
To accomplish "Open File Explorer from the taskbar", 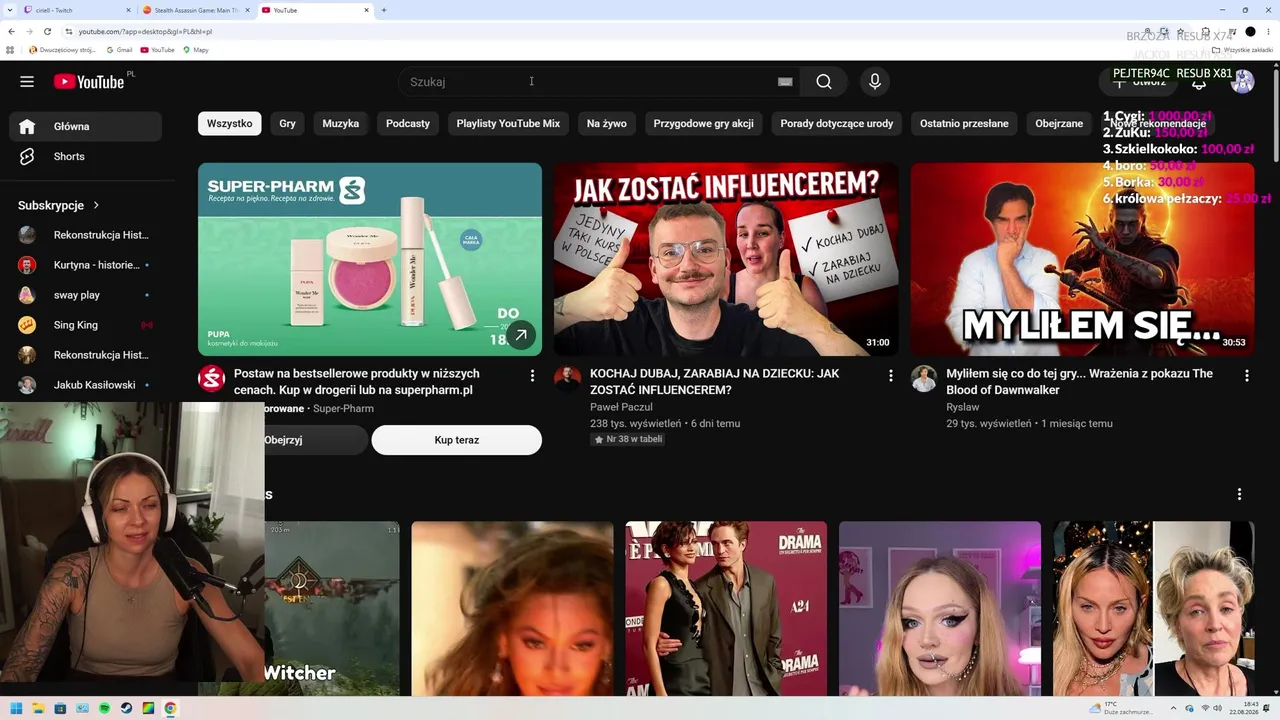I will [37, 708].
